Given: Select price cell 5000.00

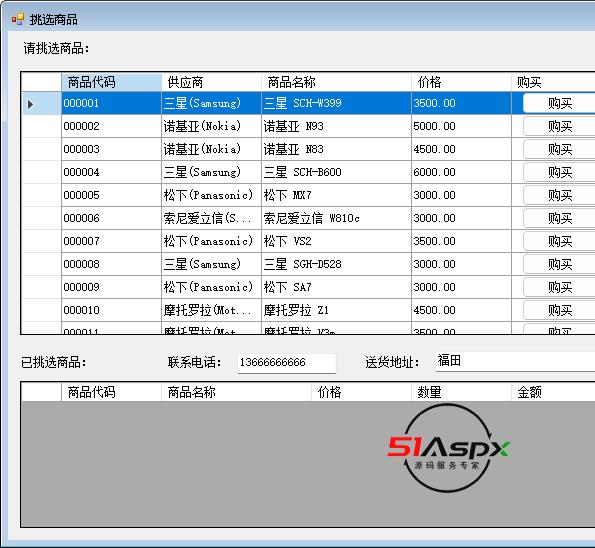Looking at the screenshot, I should [461, 126].
